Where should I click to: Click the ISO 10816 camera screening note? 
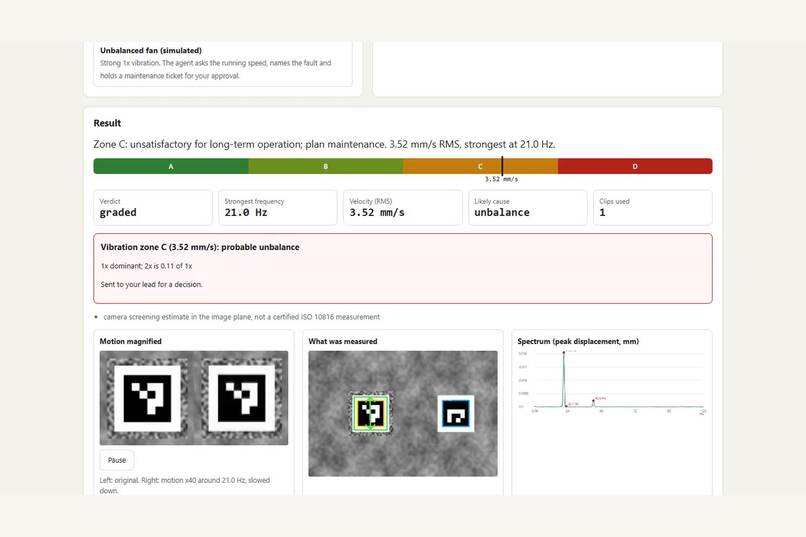pos(242,317)
